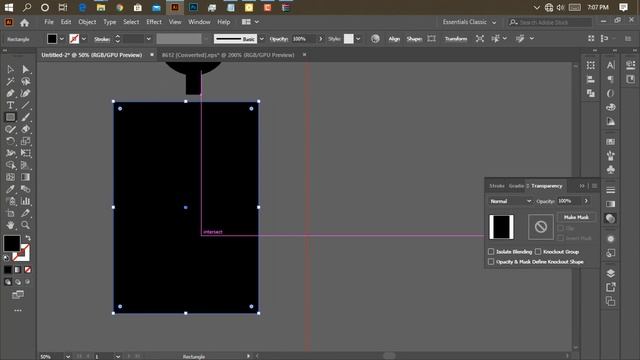Click Edit Toolbar three dots
640x360 pixels.
(x=18, y=311)
